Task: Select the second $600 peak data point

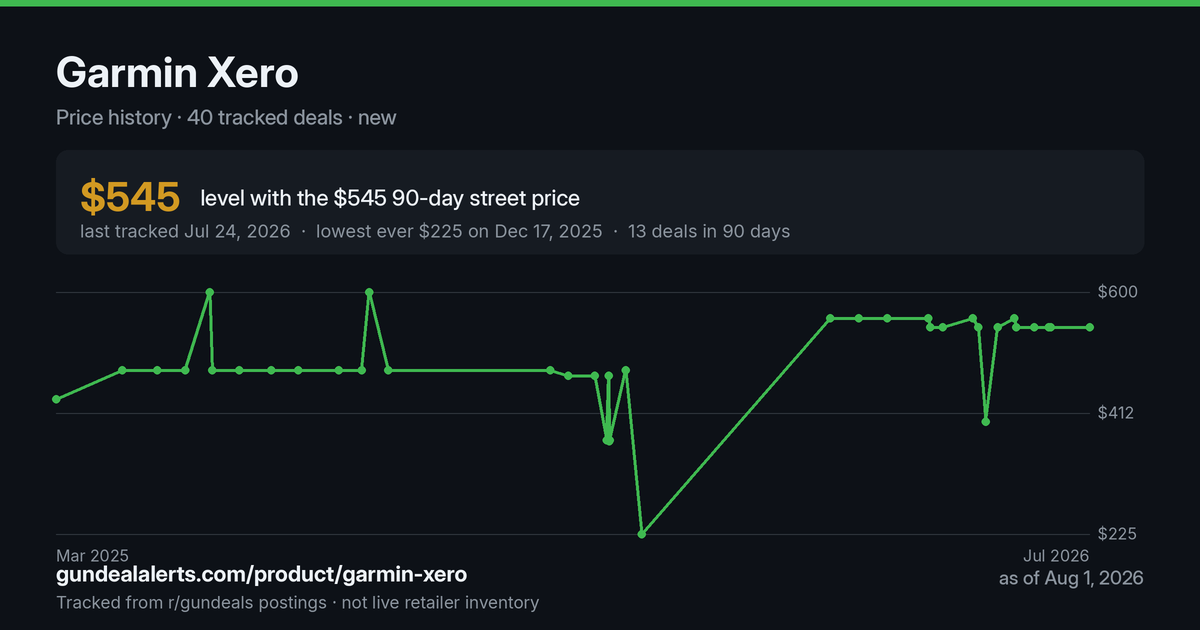Action: pyautogui.click(x=369, y=292)
